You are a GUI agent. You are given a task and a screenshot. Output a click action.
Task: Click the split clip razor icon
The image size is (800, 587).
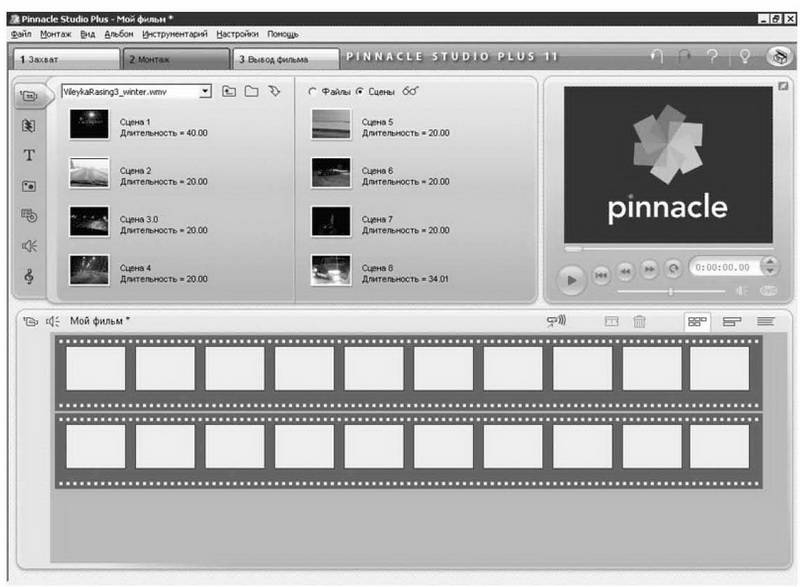[x=611, y=321]
